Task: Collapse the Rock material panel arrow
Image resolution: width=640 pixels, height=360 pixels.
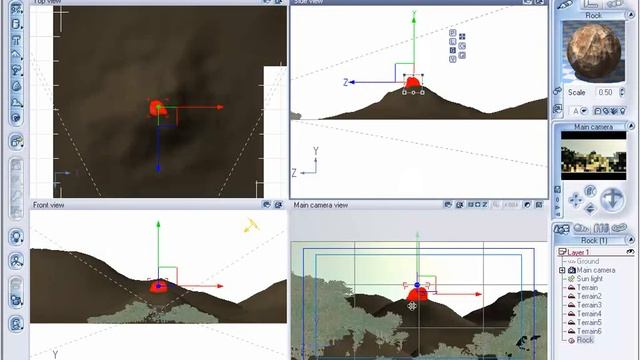Action: click(631, 15)
